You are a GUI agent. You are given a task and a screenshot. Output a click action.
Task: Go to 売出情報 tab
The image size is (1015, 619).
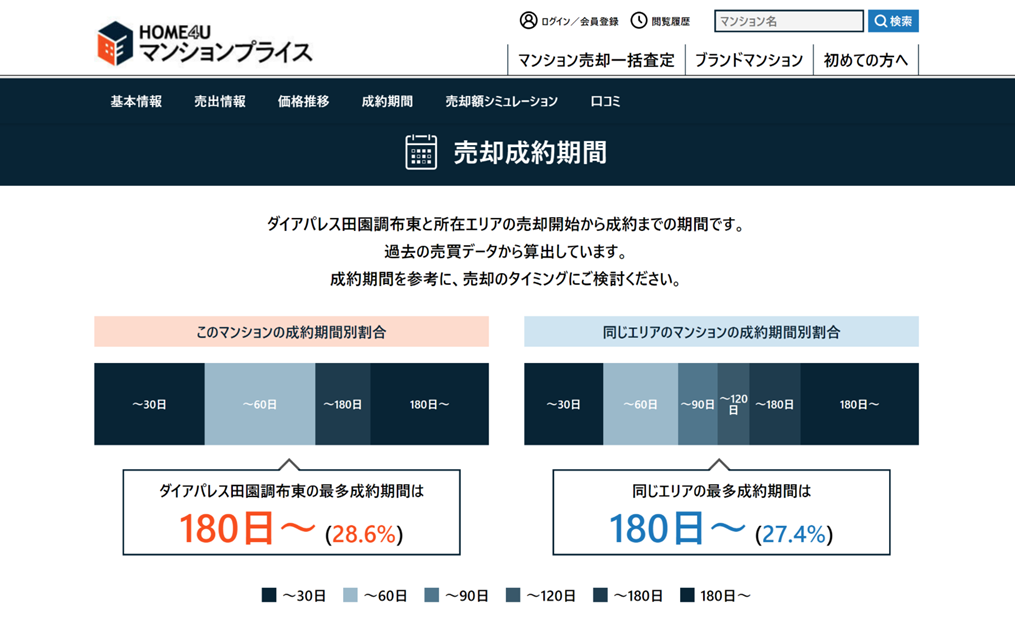220,102
